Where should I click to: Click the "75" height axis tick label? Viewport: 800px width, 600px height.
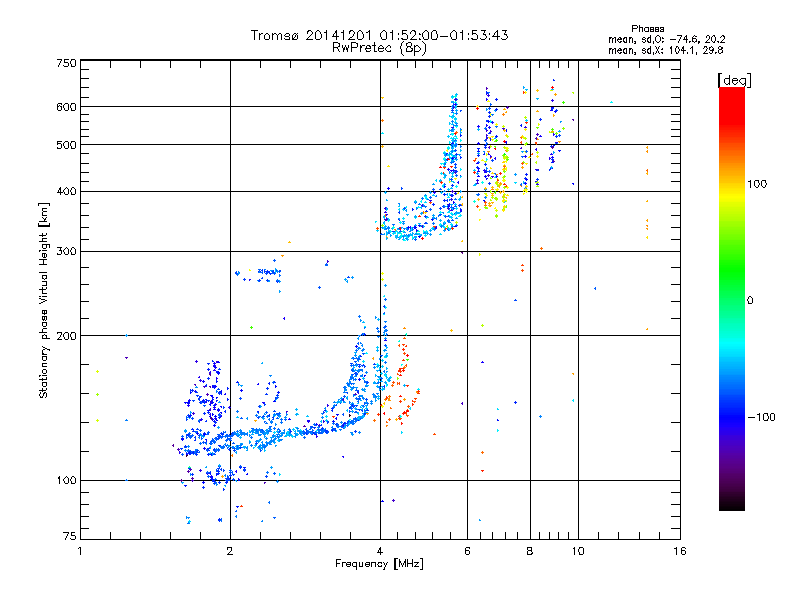pyautogui.click(x=70, y=536)
